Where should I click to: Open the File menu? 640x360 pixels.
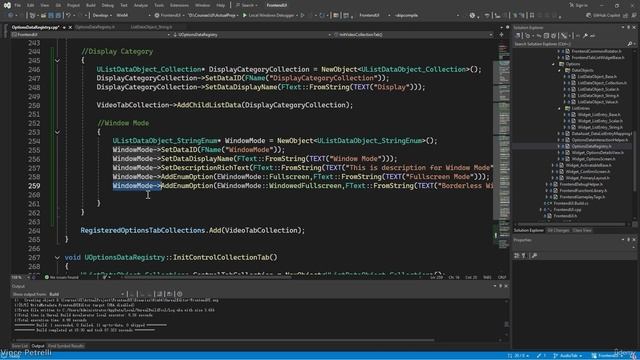(18, 5)
